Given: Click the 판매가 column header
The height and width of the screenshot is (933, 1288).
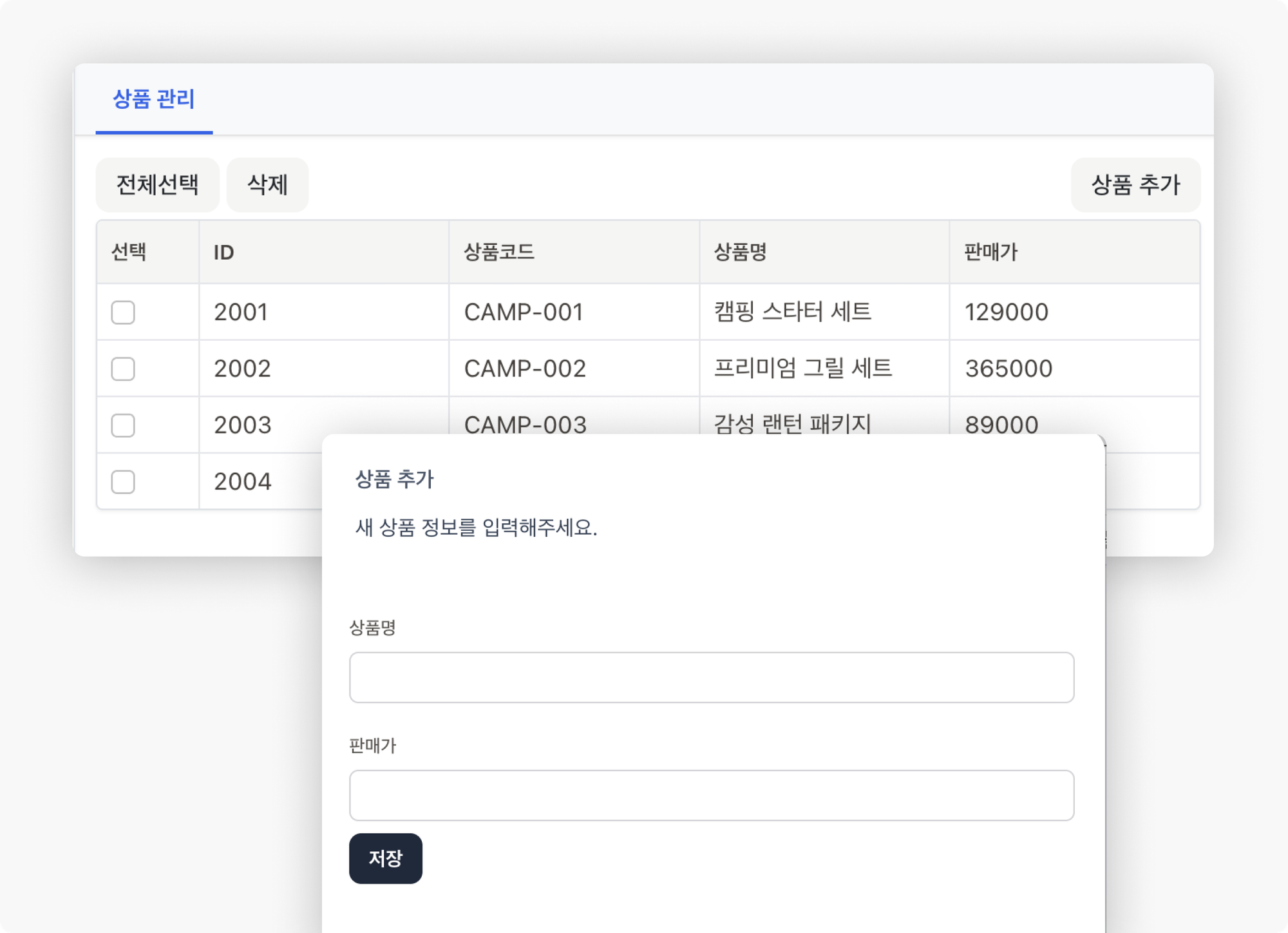Looking at the screenshot, I should [990, 253].
